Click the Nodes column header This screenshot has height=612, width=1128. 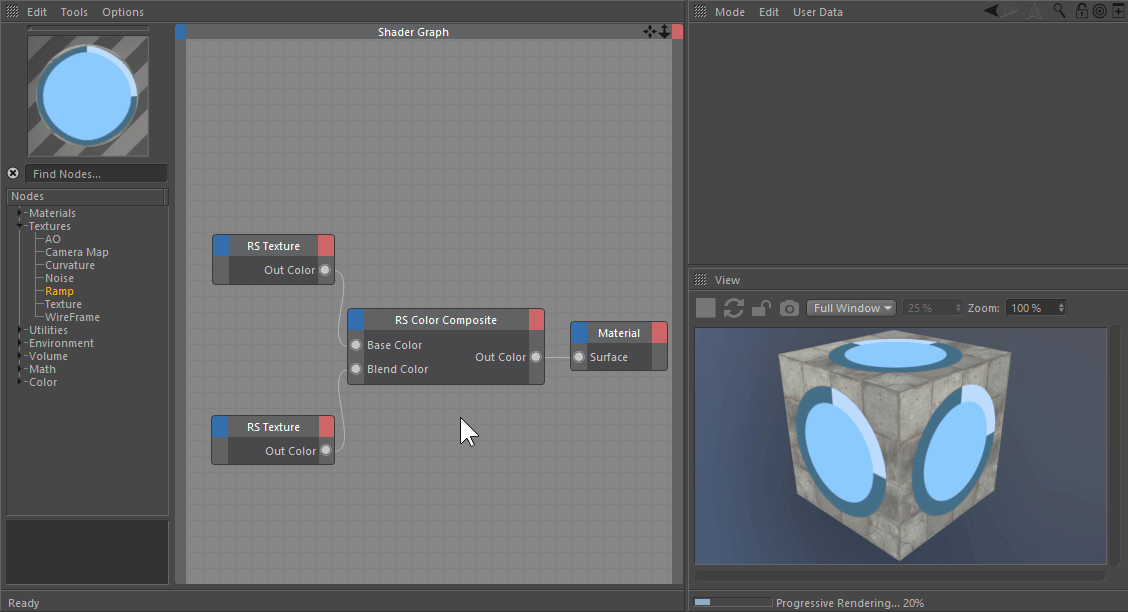pos(86,196)
